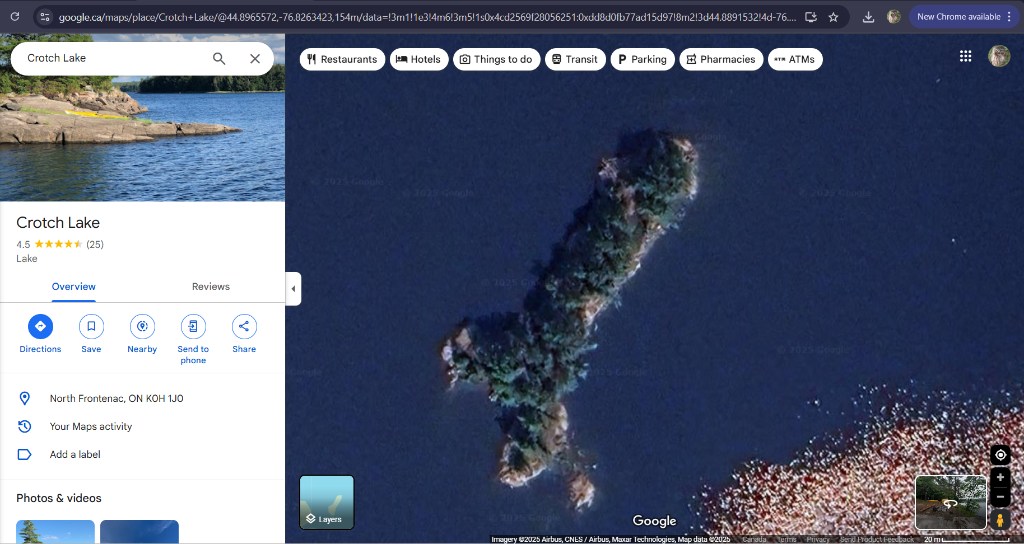Screen dimensions: 1024x544
Task: Click the search magnifier icon
Action: click(x=219, y=59)
